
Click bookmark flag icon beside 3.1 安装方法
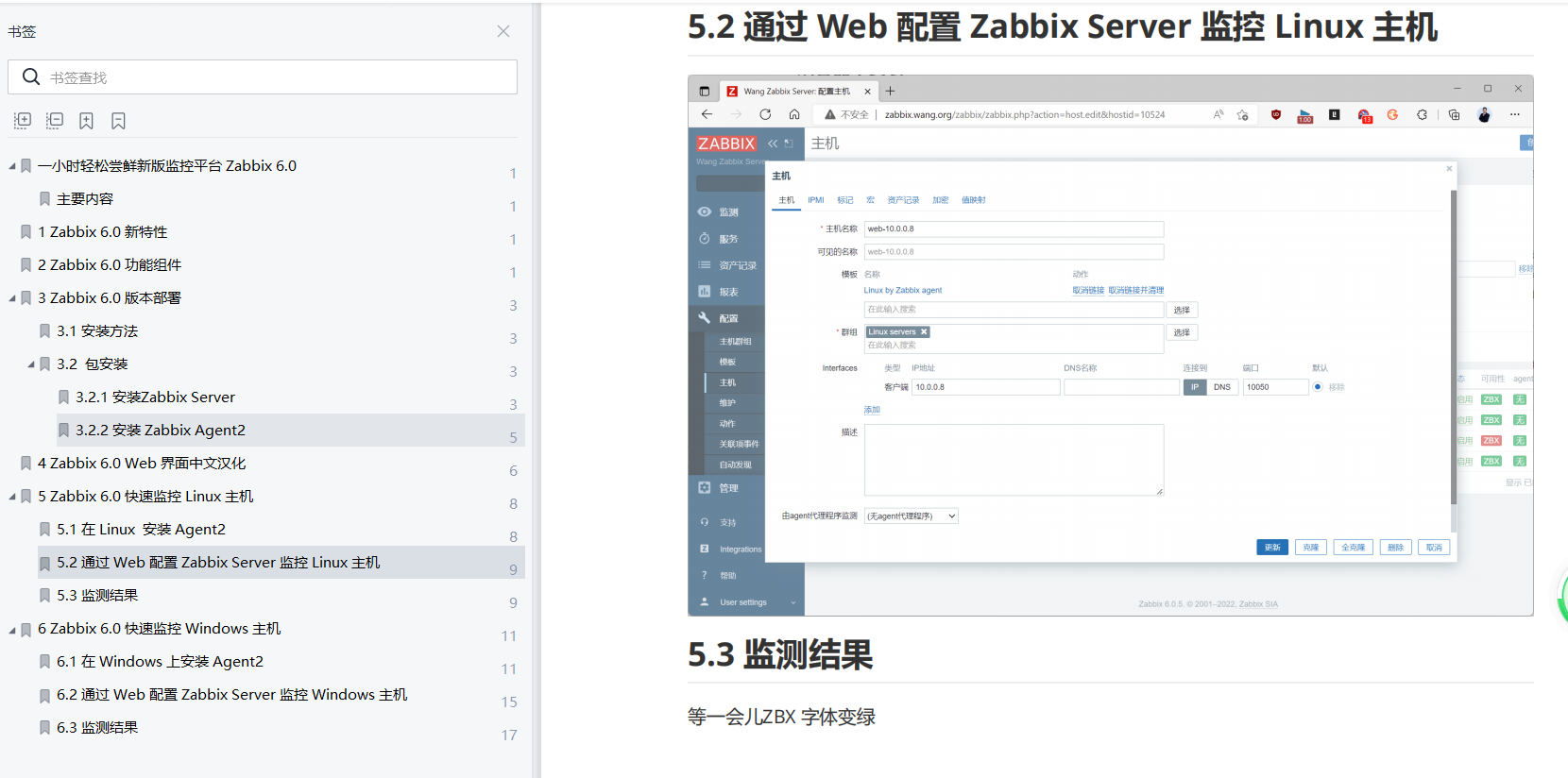point(44,331)
